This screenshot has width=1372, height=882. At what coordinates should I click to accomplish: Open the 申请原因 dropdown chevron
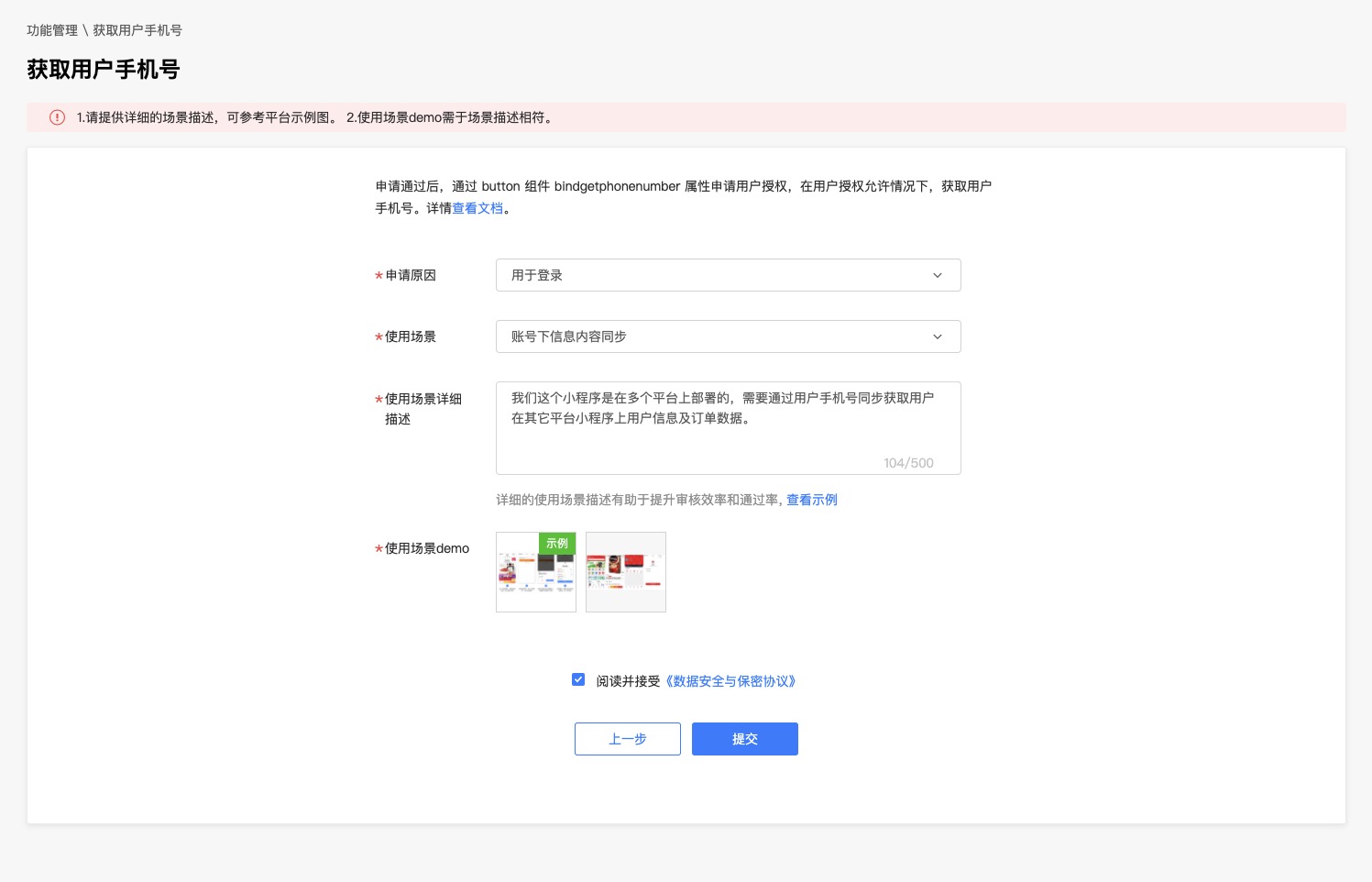pos(938,275)
